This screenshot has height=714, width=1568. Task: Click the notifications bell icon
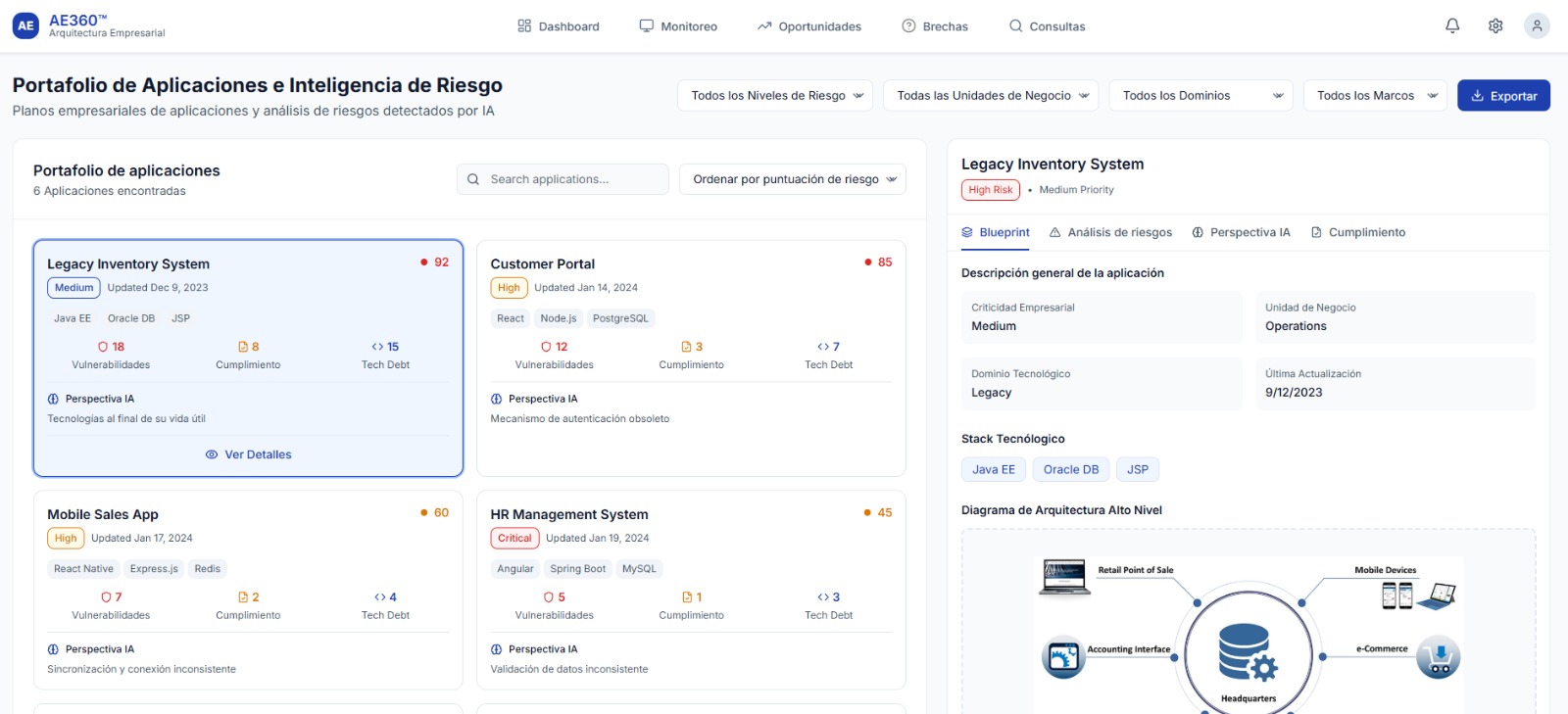[1452, 26]
